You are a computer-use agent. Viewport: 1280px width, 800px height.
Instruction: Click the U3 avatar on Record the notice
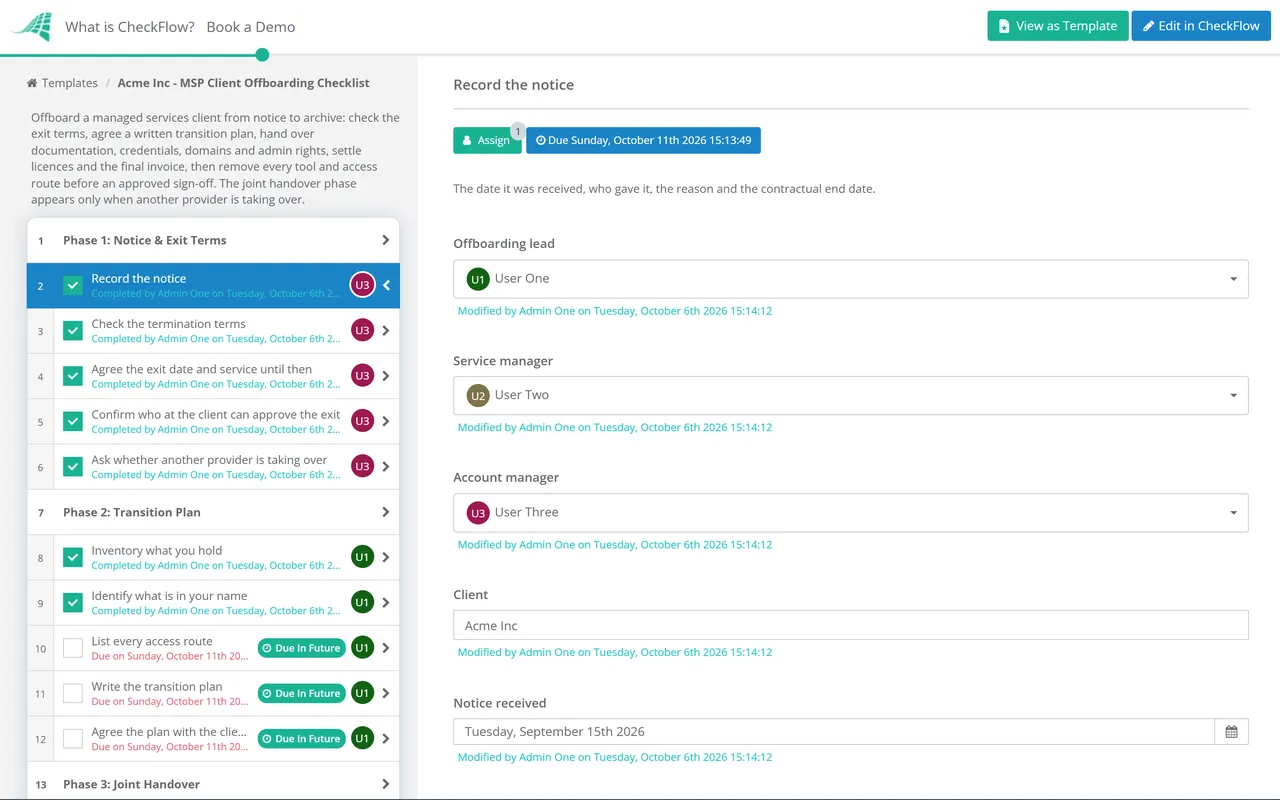pos(362,285)
